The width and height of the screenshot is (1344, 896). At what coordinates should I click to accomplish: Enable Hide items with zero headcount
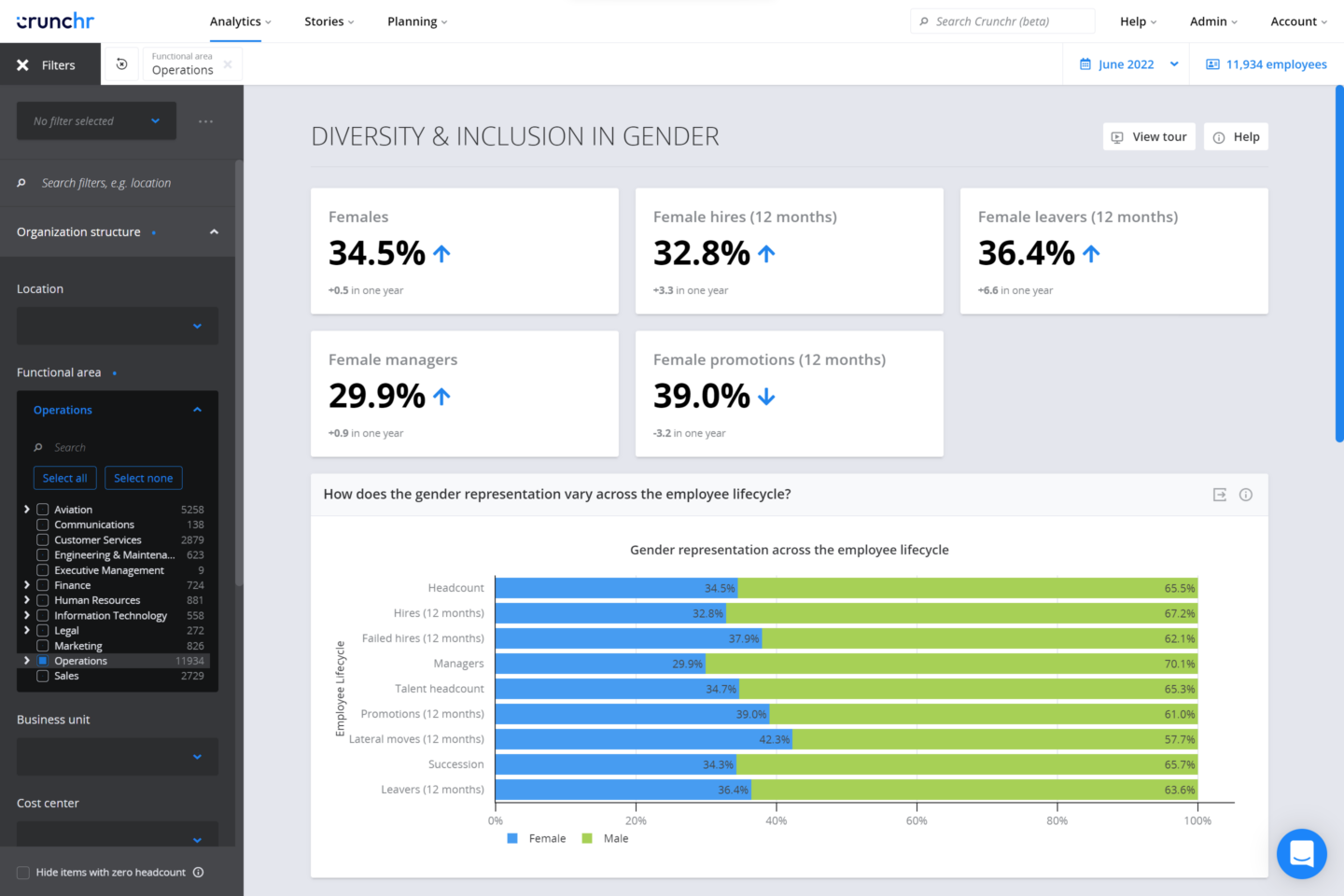coord(23,873)
